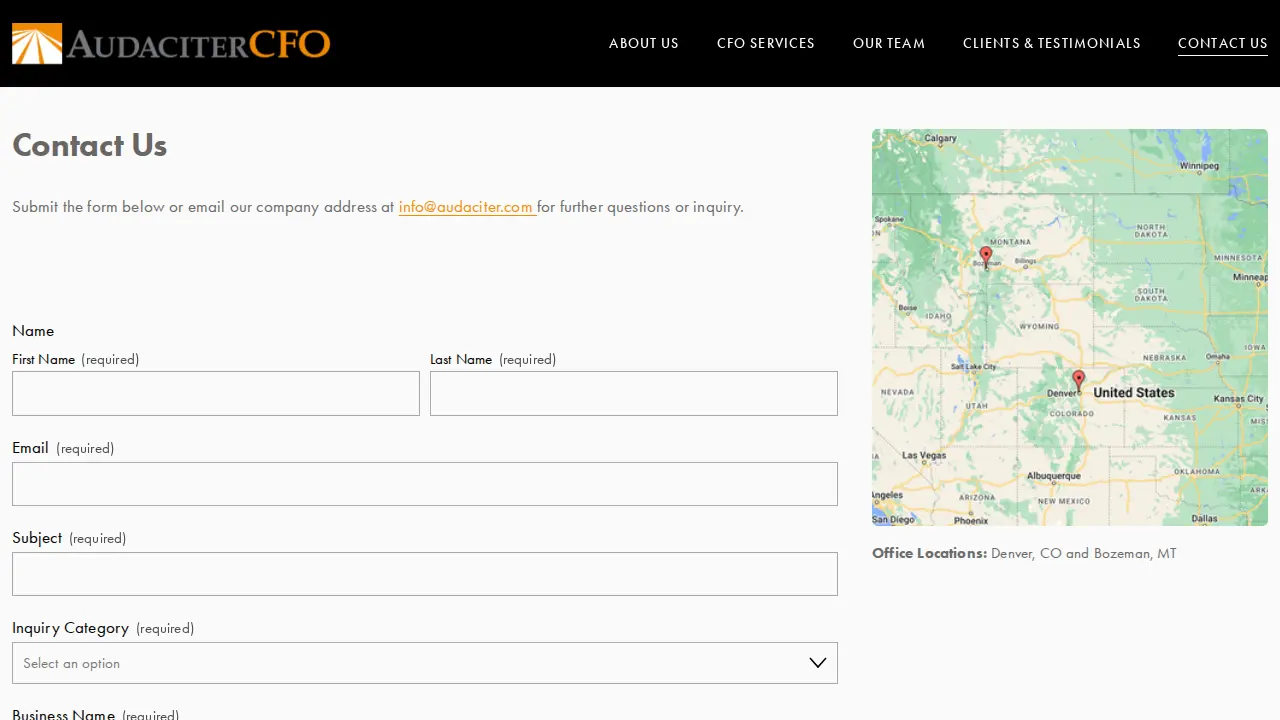Open the About Us menu item
This screenshot has height=720, width=1280.
click(644, 43)
